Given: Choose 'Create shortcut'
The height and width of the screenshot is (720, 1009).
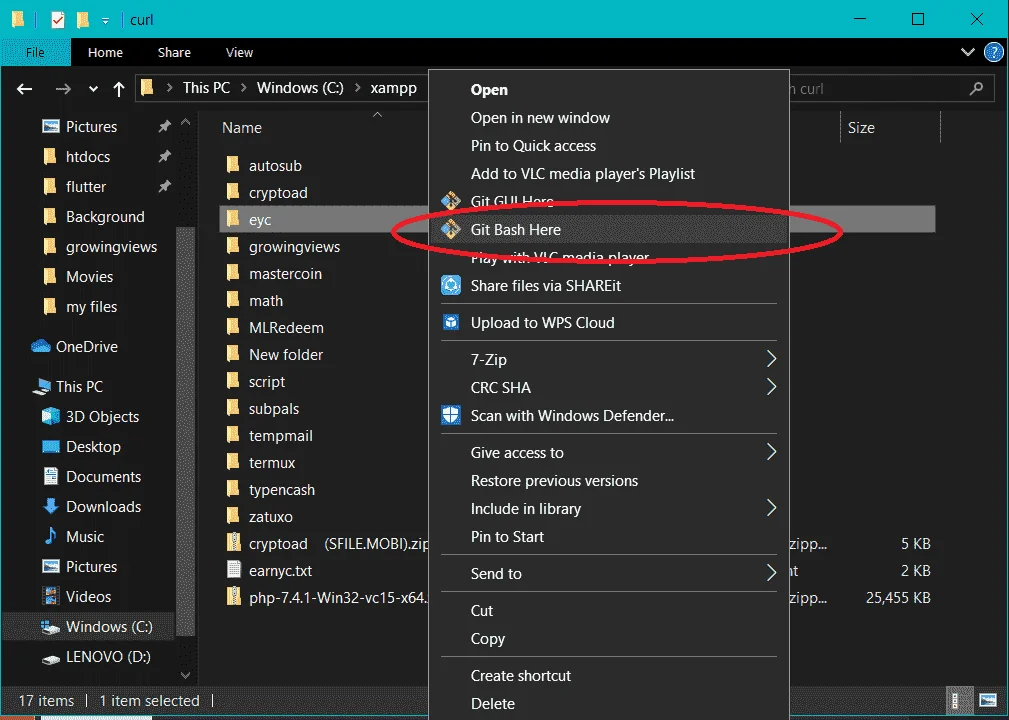Looking at the screenshot, I should click(x=608, y=676).
